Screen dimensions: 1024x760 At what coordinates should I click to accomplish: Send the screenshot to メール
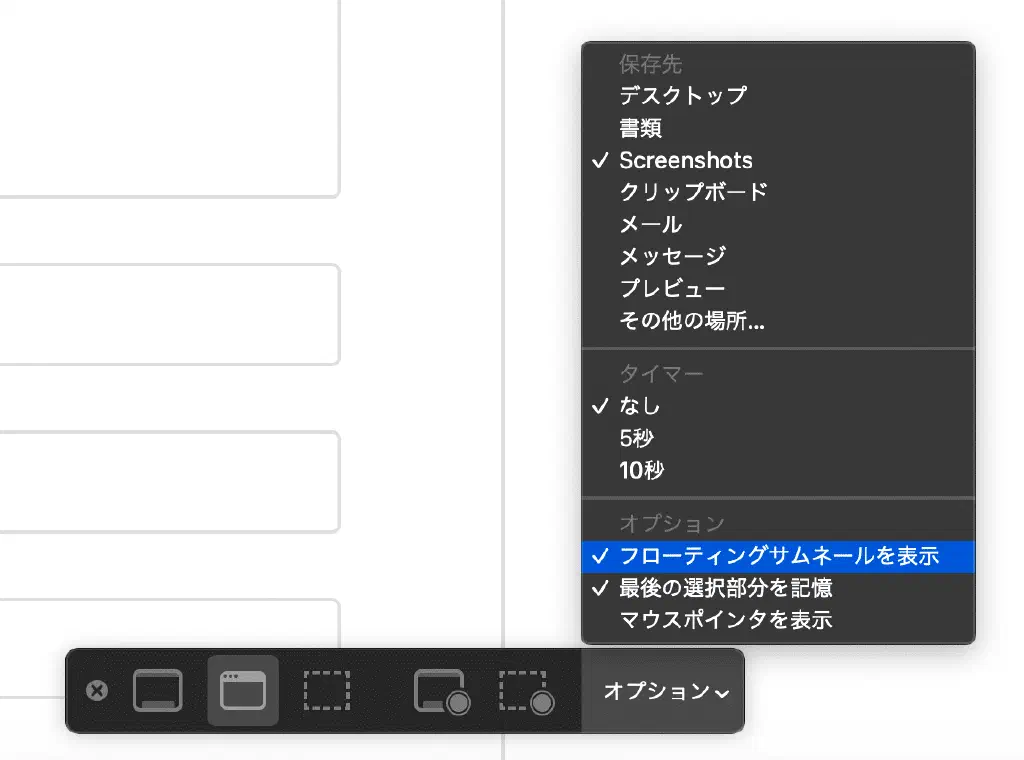(650, 224)
